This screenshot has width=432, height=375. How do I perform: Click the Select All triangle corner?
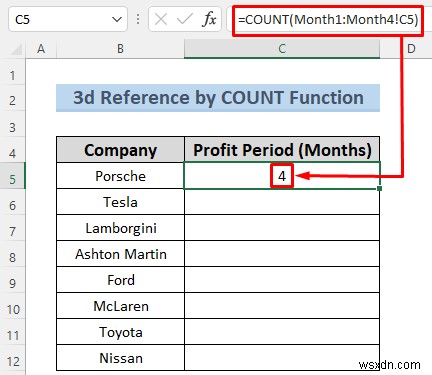[x=15, y=49]
